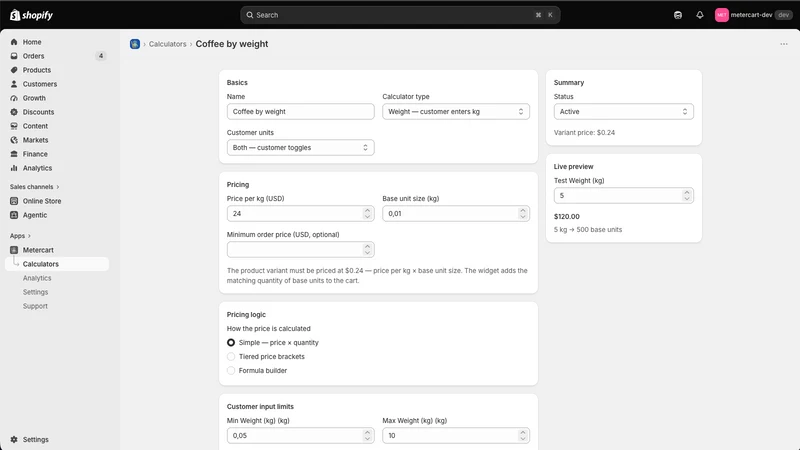Open Metercart Analytics submenu item

(x=37, y=278)
